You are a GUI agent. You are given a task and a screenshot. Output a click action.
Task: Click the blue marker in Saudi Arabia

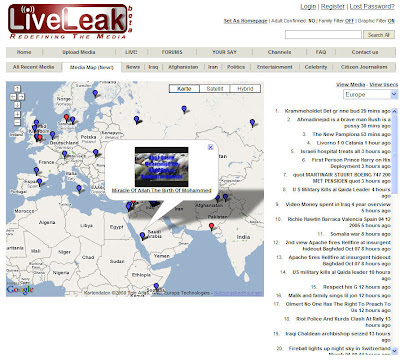[142, 236]
